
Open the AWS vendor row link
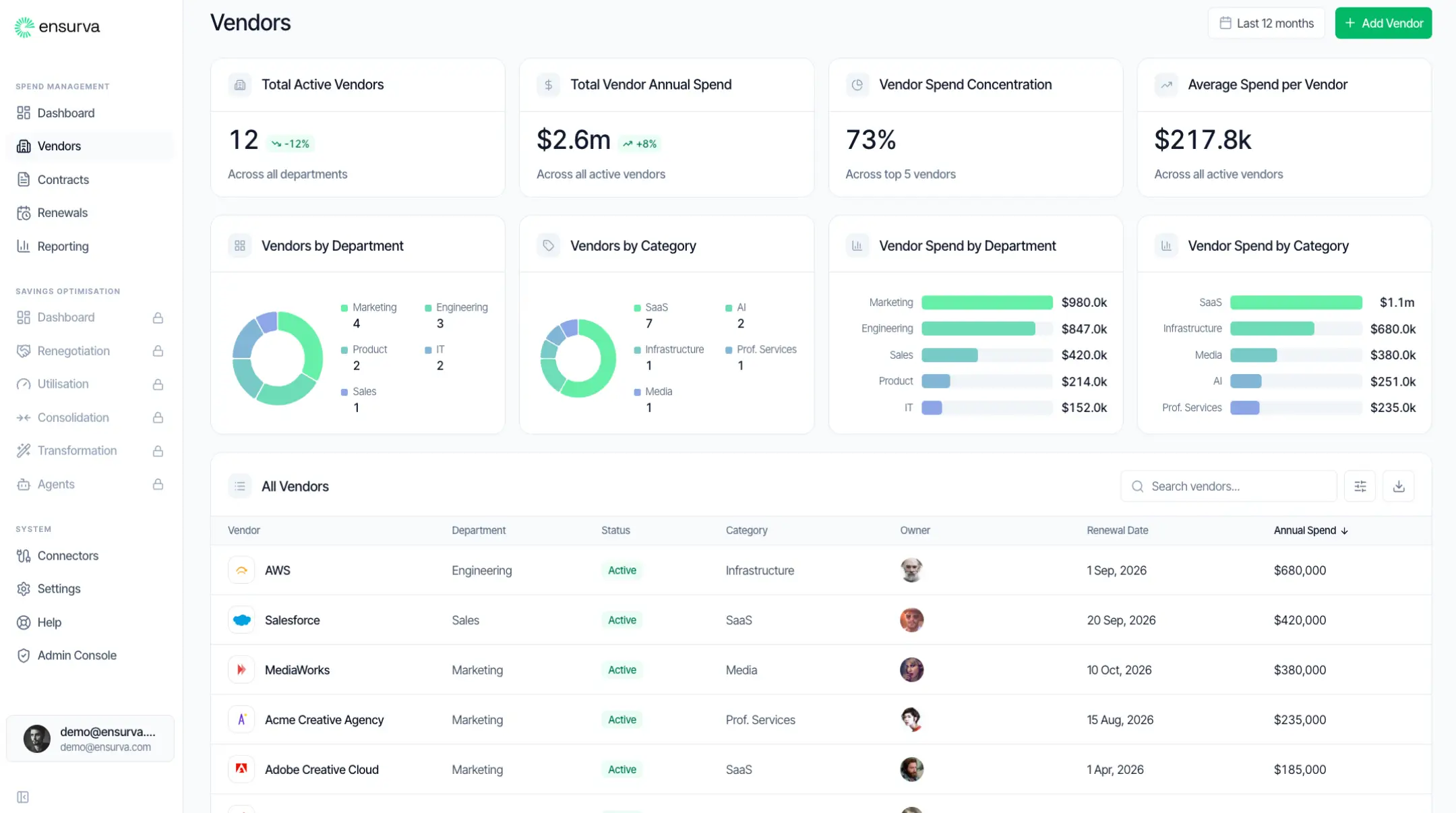click(x=277, y=570)
